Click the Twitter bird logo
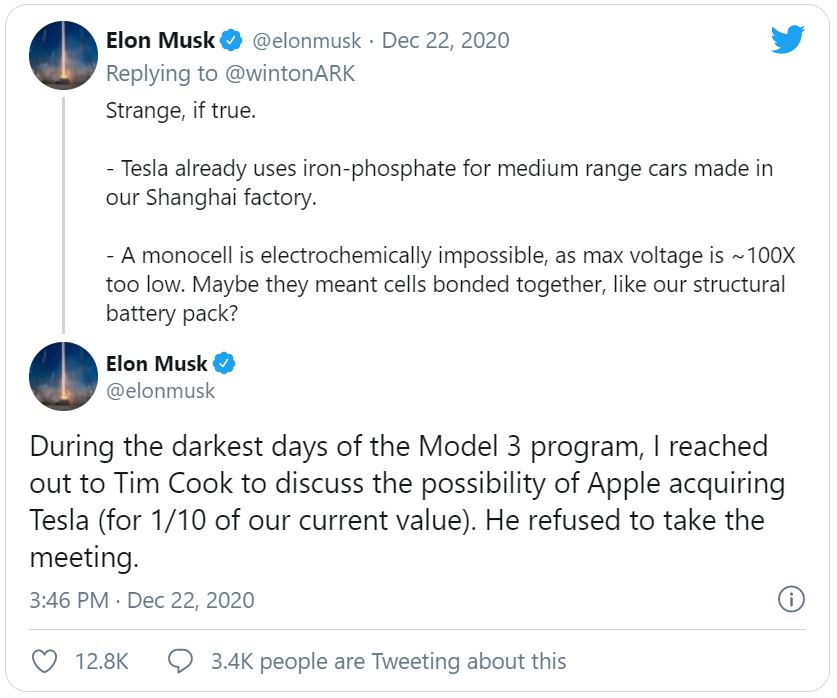The height and width of the screenshot is (698, 837). point(787,40)
